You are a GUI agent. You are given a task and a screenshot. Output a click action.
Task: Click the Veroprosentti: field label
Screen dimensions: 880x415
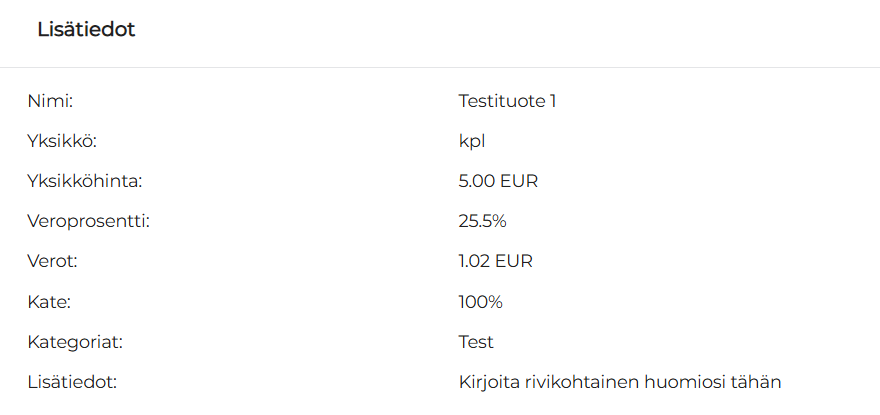88,221
